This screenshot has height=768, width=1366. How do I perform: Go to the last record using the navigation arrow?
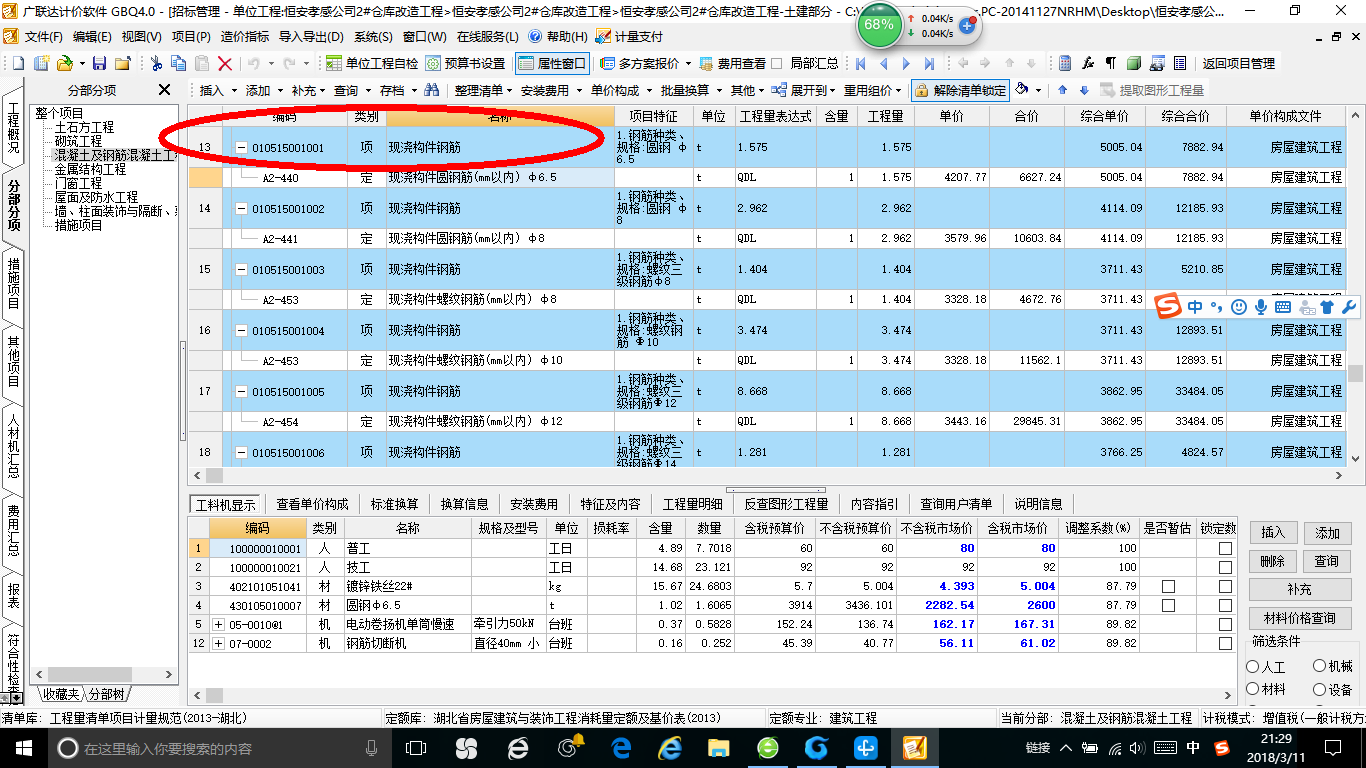930,63
